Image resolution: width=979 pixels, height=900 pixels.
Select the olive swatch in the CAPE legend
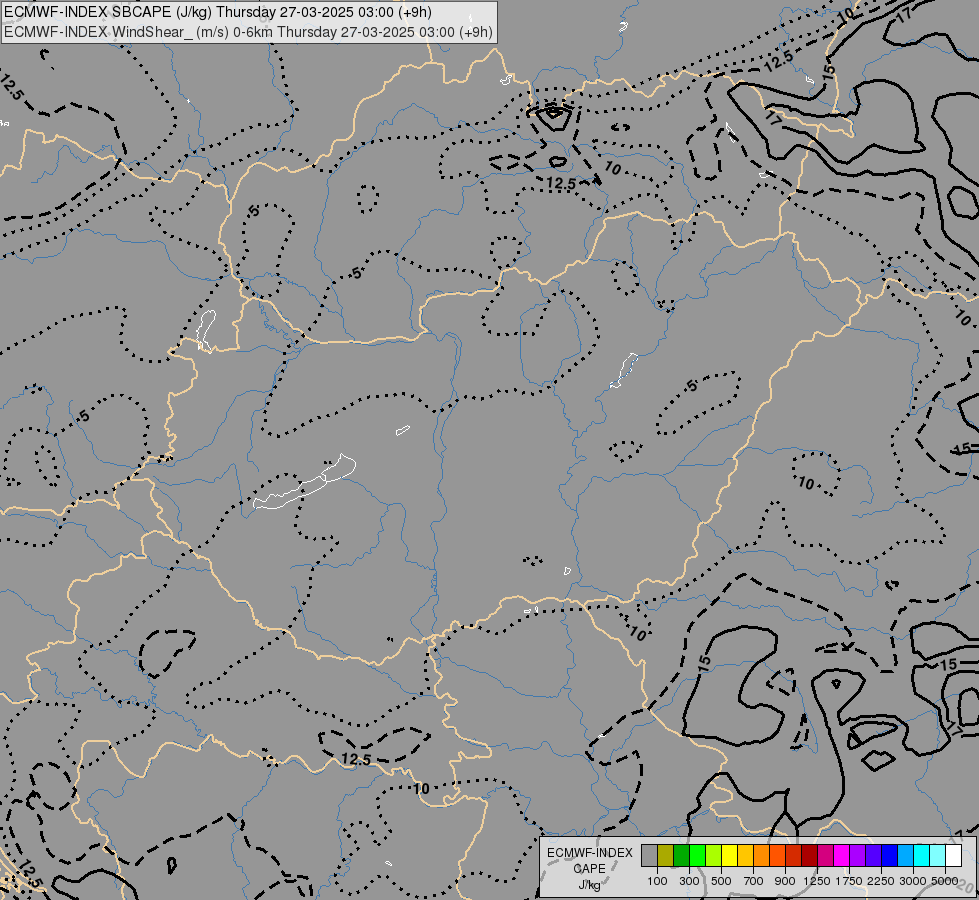point(666,855)
